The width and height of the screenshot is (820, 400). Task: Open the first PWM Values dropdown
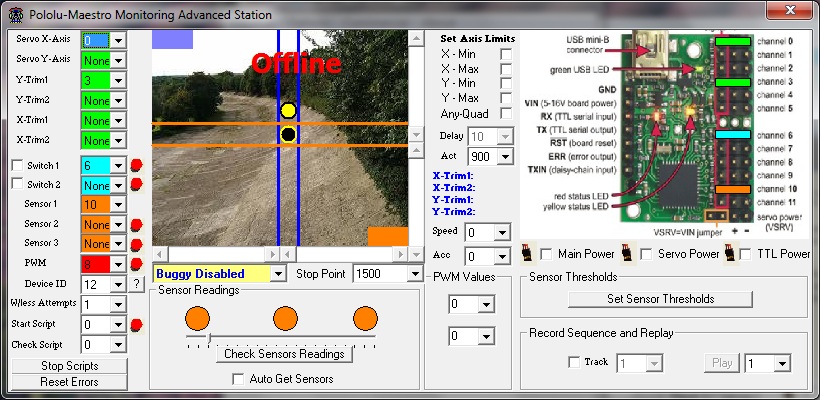point(486,304)
